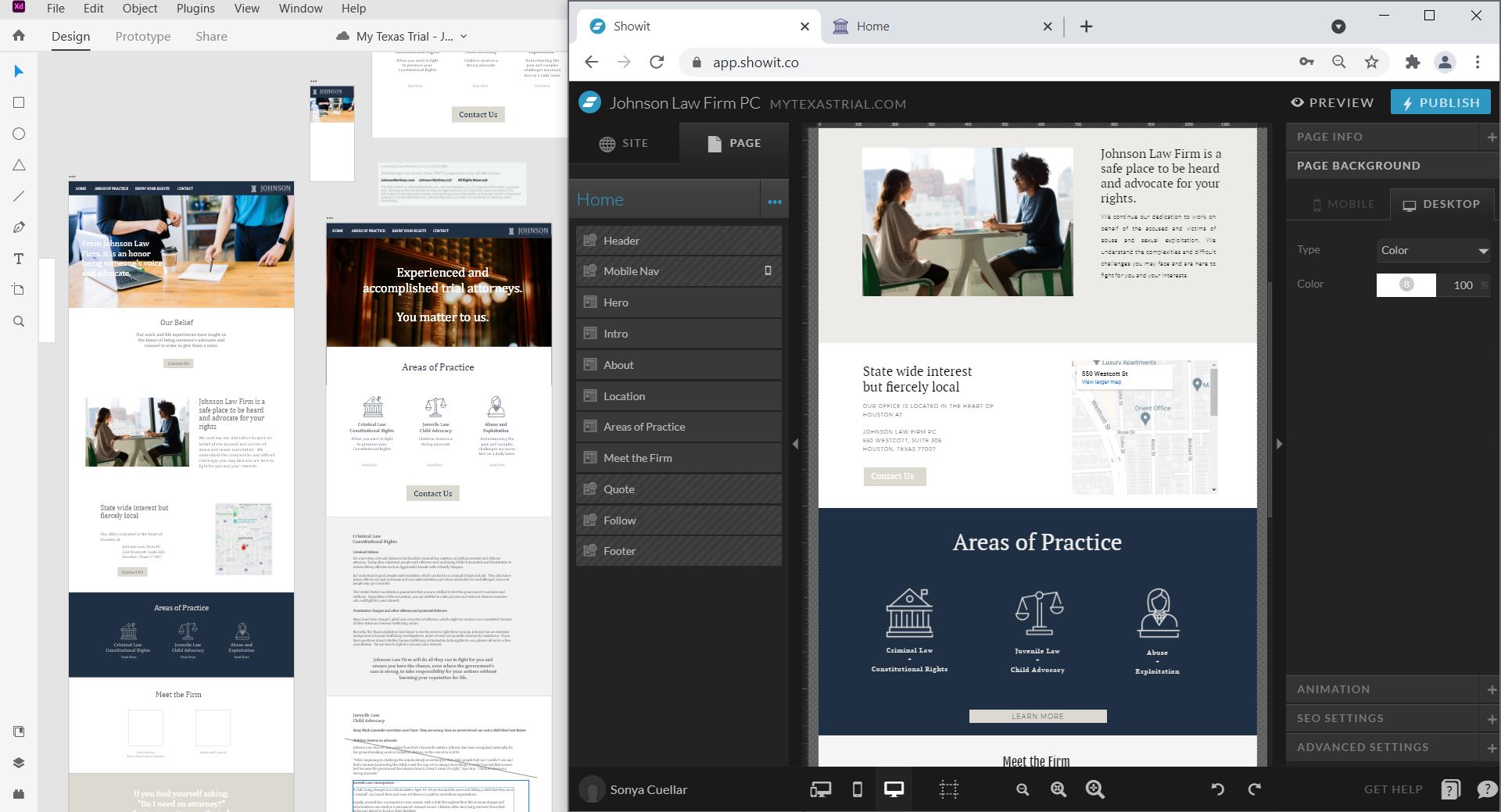
Task: Click the zoom out magnifier in Showit
Action: (1022, 789)
